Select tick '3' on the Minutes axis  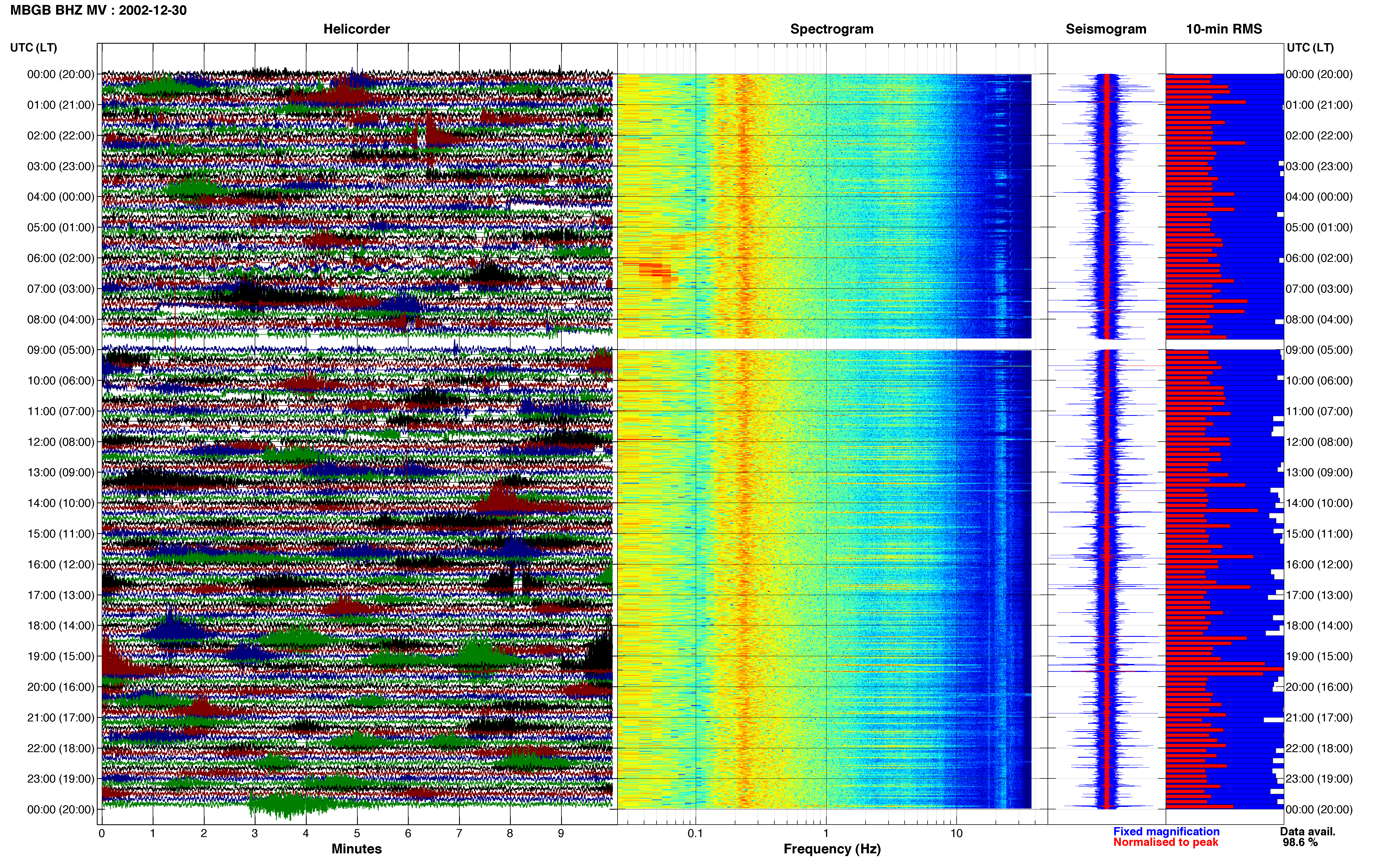(255, 833)
